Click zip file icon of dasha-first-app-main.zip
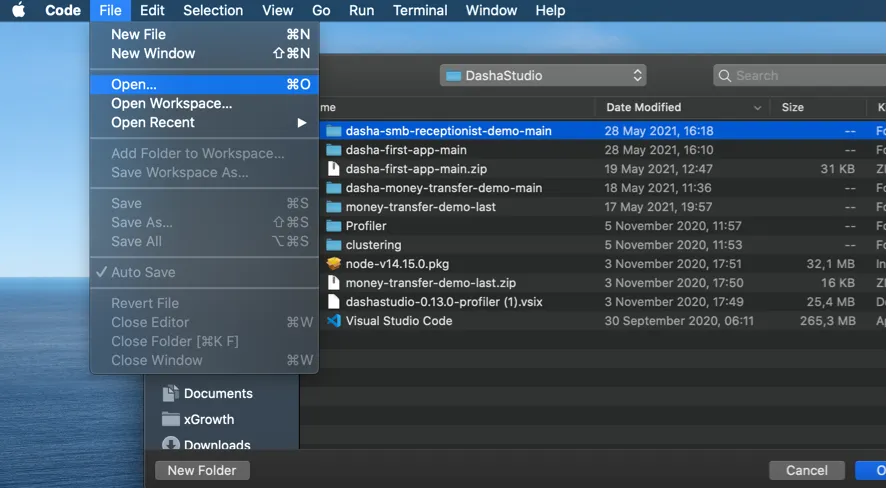The height and width of the screenshot is (488, 887). (x=334, y=169)
